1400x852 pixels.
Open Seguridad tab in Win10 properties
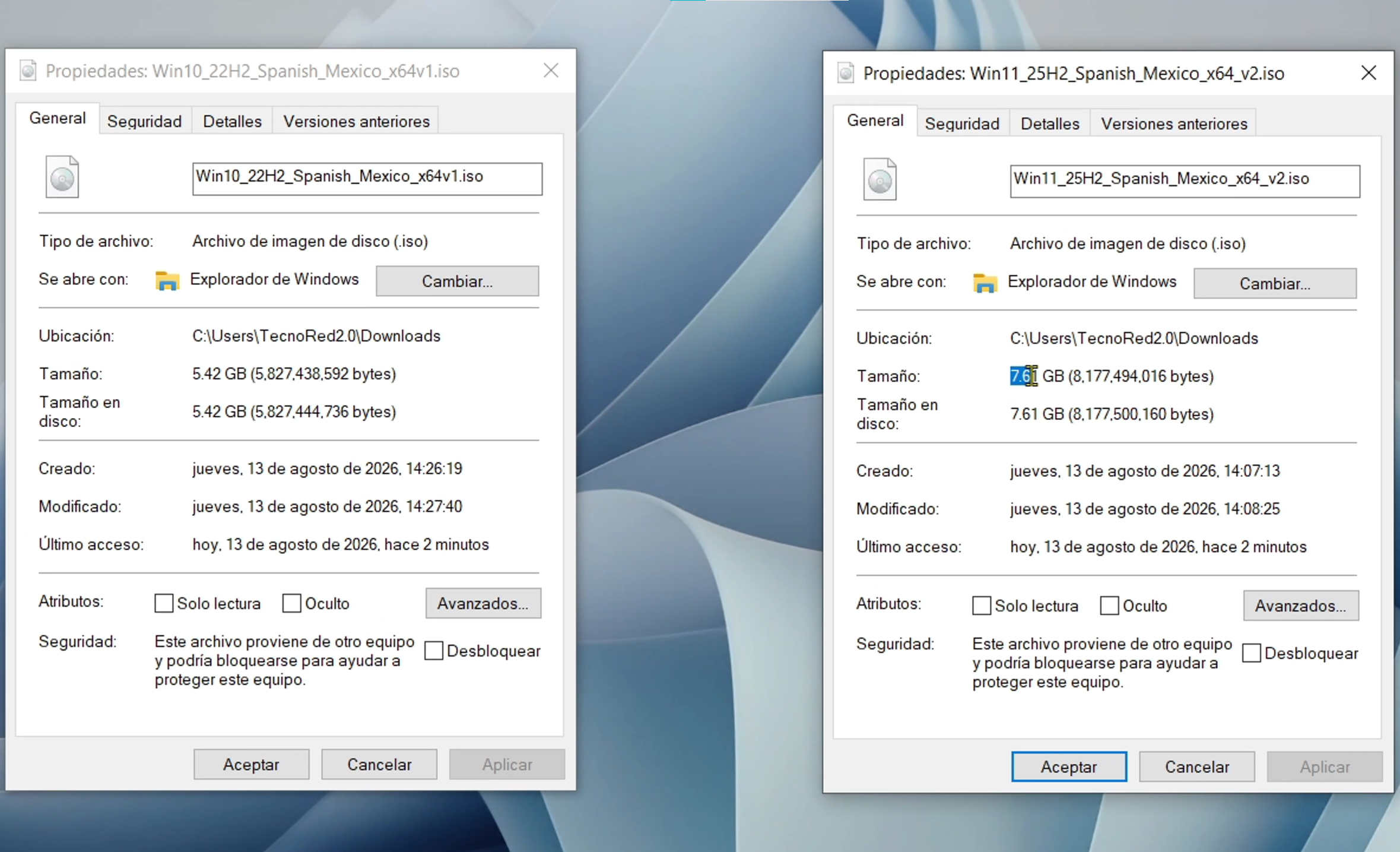[144, 121]
